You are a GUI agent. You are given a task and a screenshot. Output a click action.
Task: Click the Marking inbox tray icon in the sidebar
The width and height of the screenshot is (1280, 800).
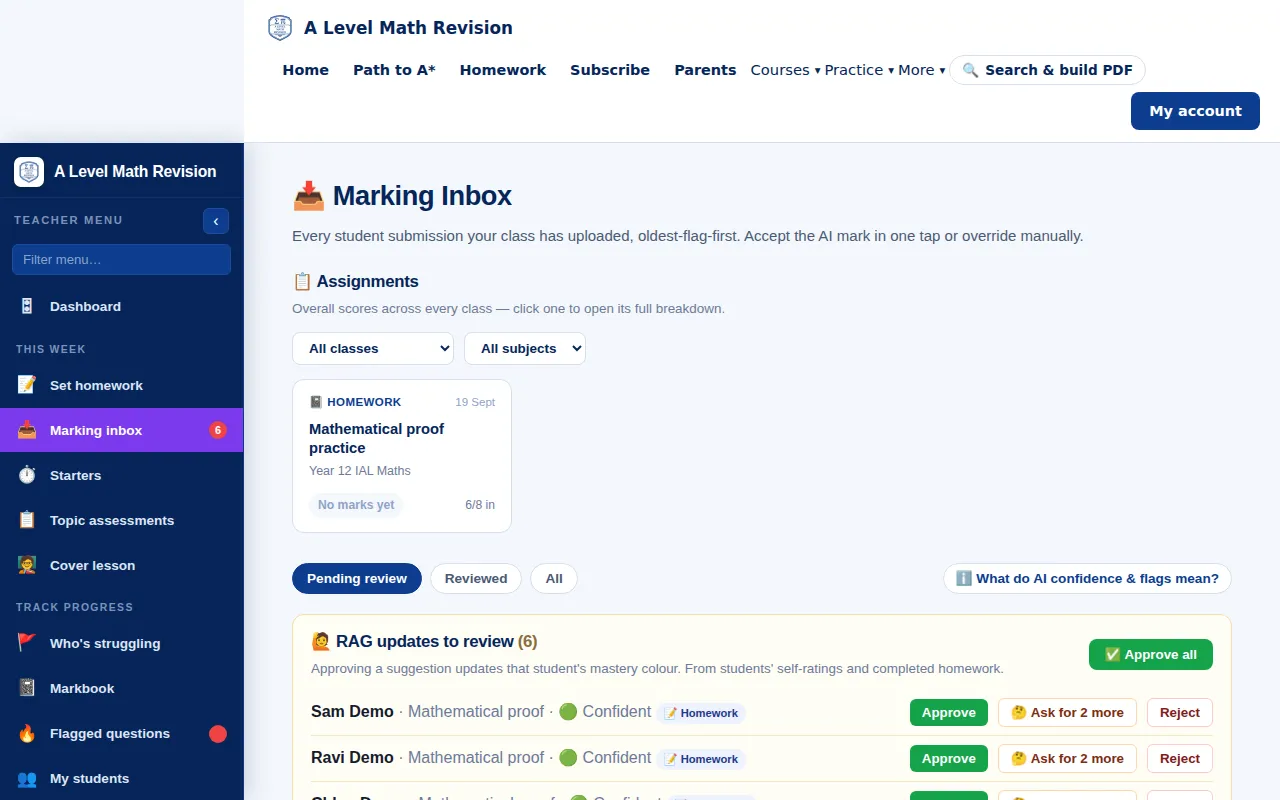click(27, 431)
